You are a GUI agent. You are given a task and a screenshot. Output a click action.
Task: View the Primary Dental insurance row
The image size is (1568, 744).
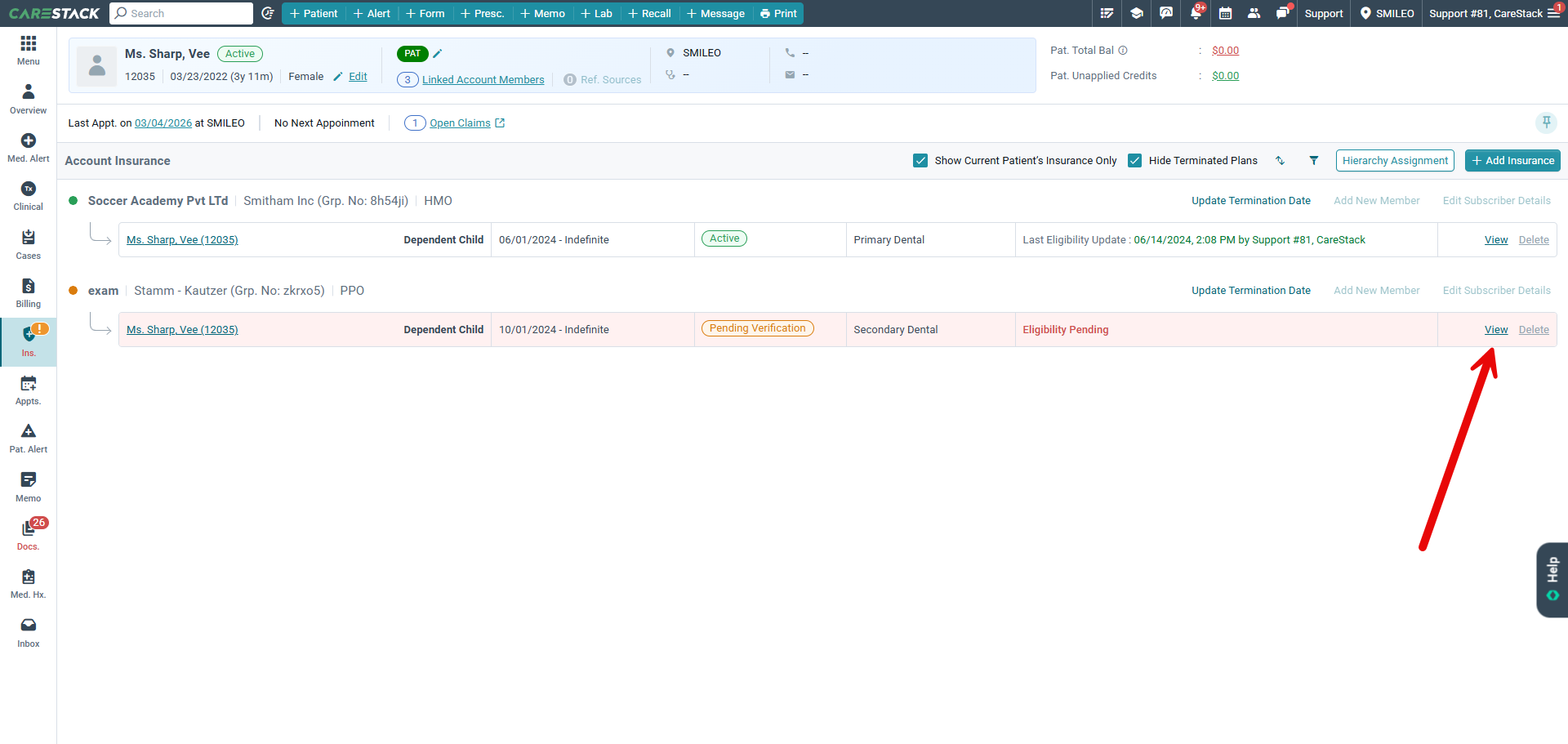[1496, 240]
